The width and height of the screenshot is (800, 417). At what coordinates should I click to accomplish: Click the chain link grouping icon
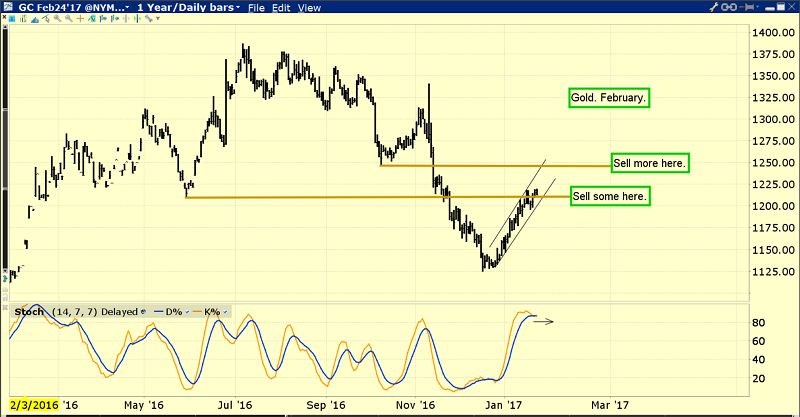coord(729,7)
